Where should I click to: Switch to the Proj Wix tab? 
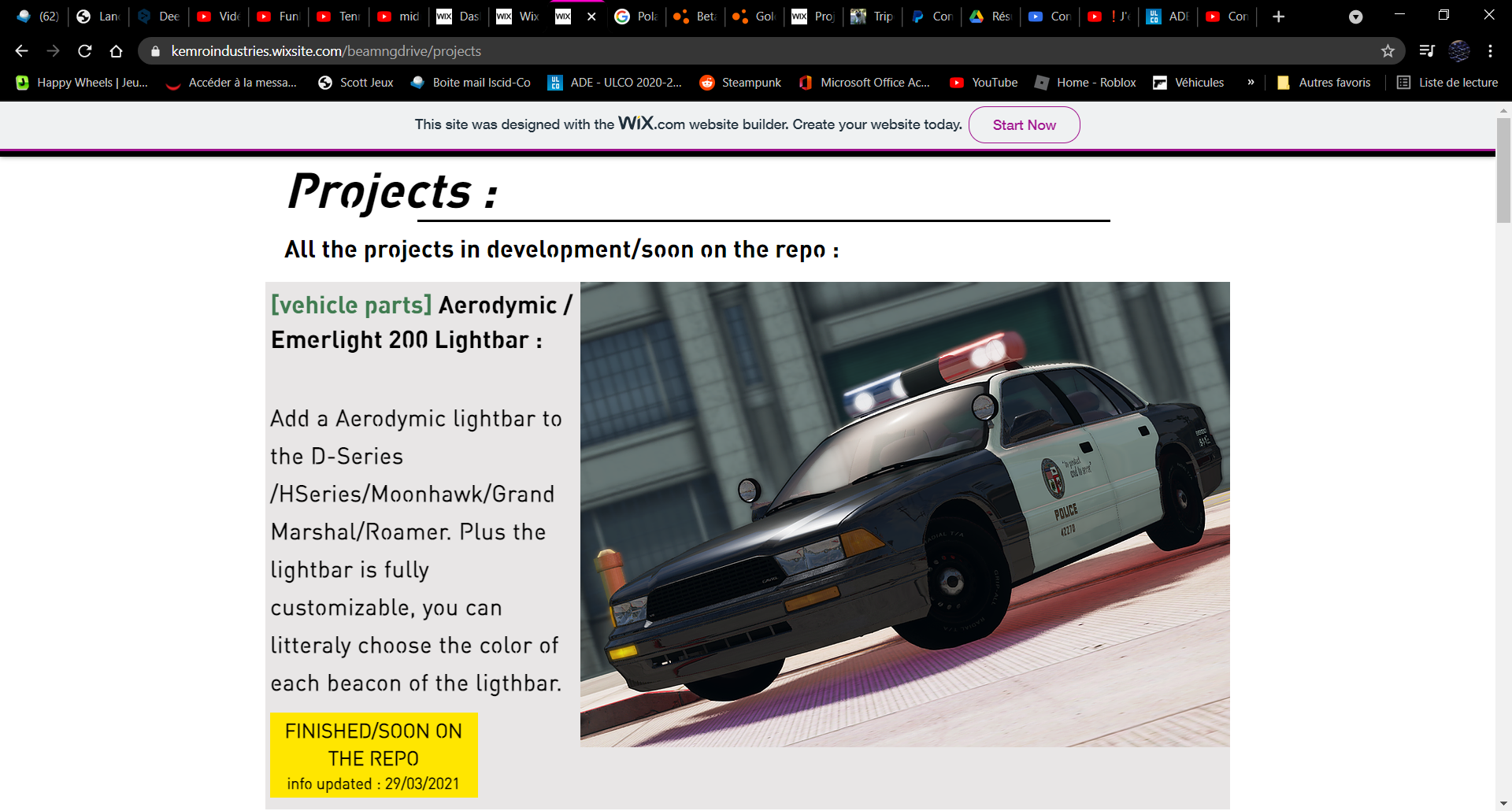(814, 17)
